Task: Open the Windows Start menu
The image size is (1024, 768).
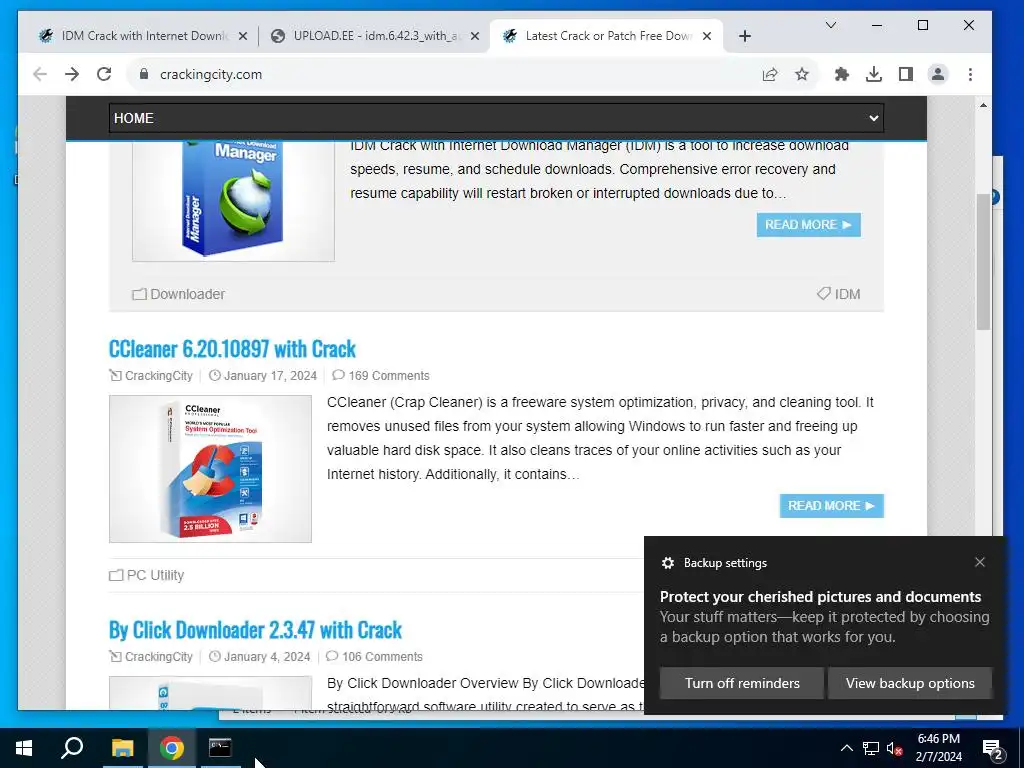Action: coord(24,748)
